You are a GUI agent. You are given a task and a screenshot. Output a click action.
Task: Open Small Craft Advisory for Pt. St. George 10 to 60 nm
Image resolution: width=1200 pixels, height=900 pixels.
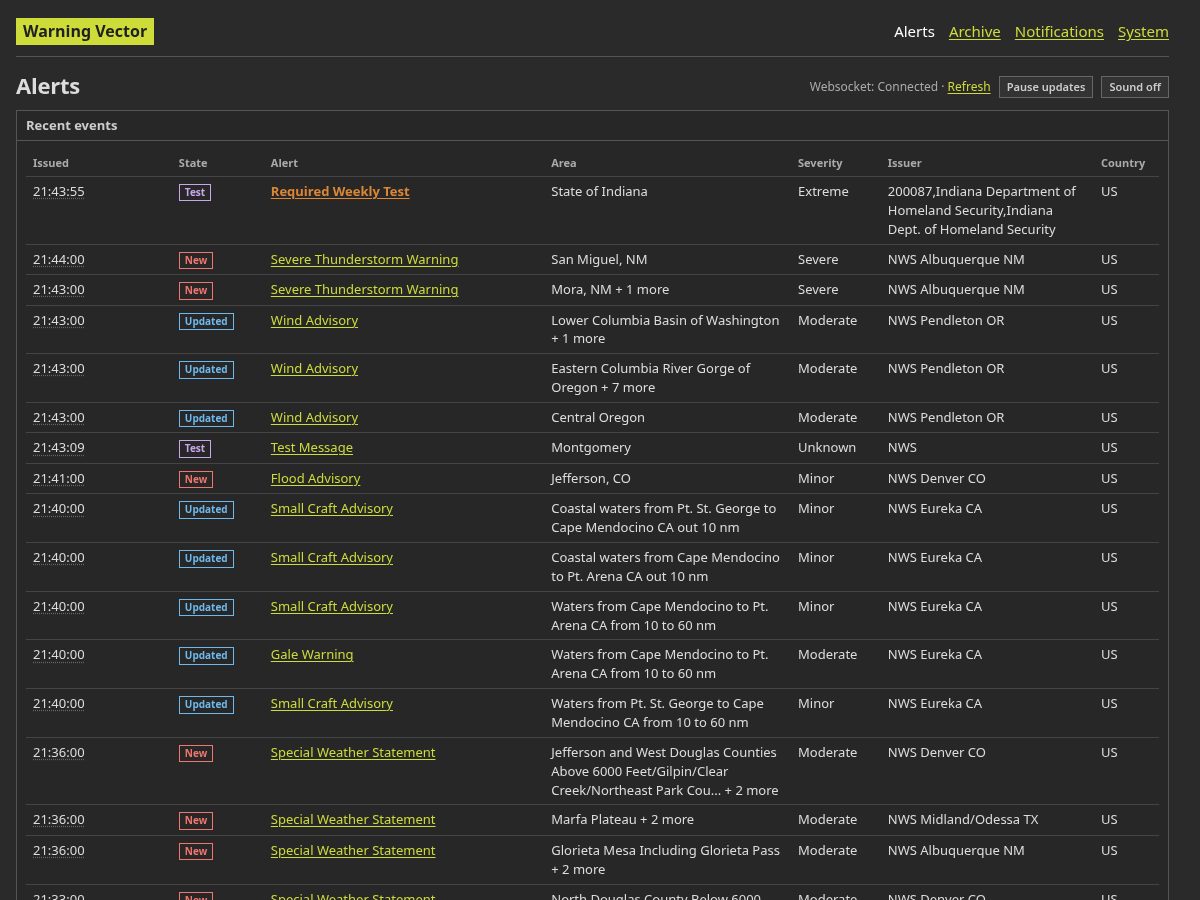click(332, 704)
